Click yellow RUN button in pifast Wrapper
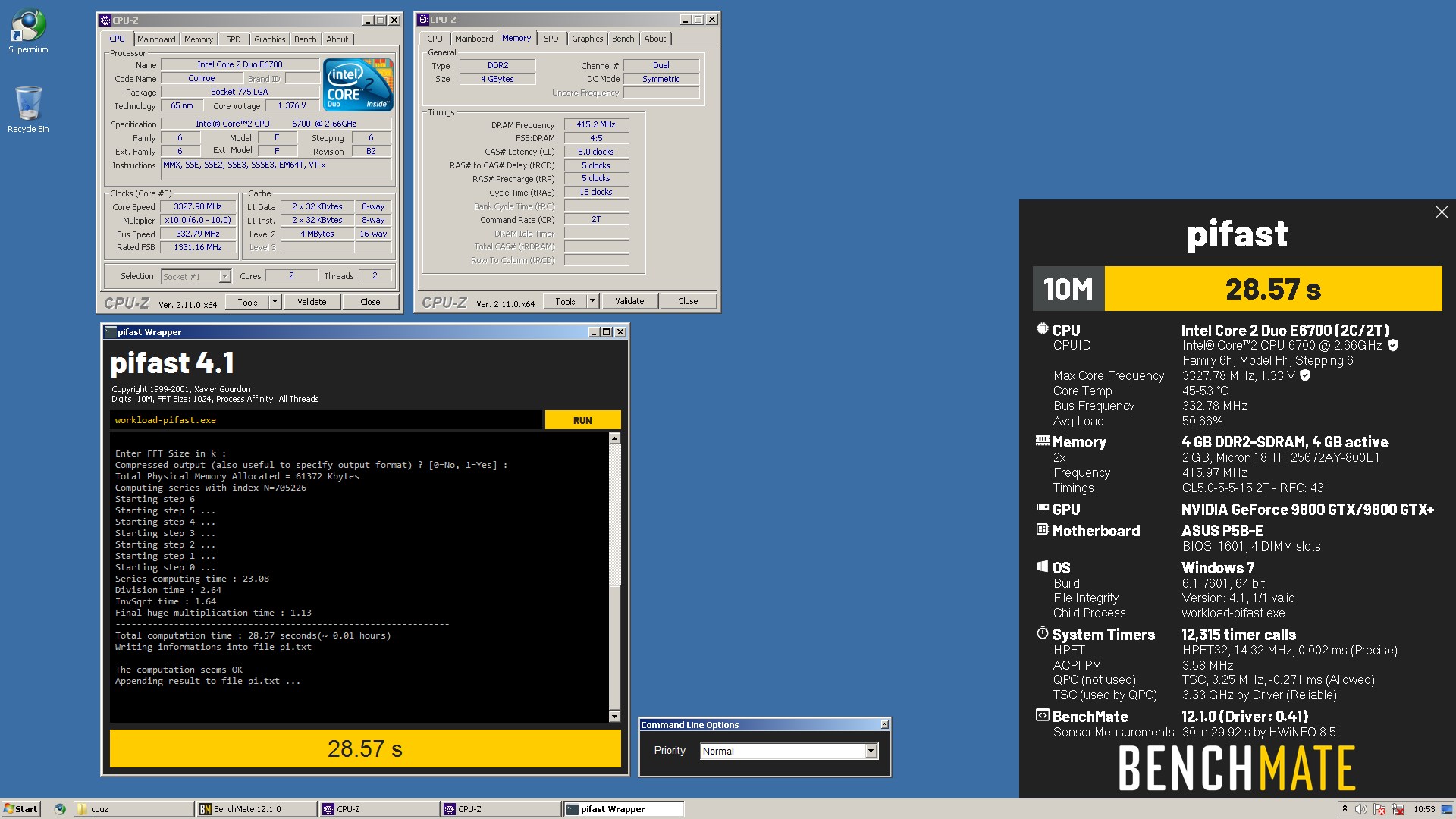Screen dimensions: 1456x819 582,420
